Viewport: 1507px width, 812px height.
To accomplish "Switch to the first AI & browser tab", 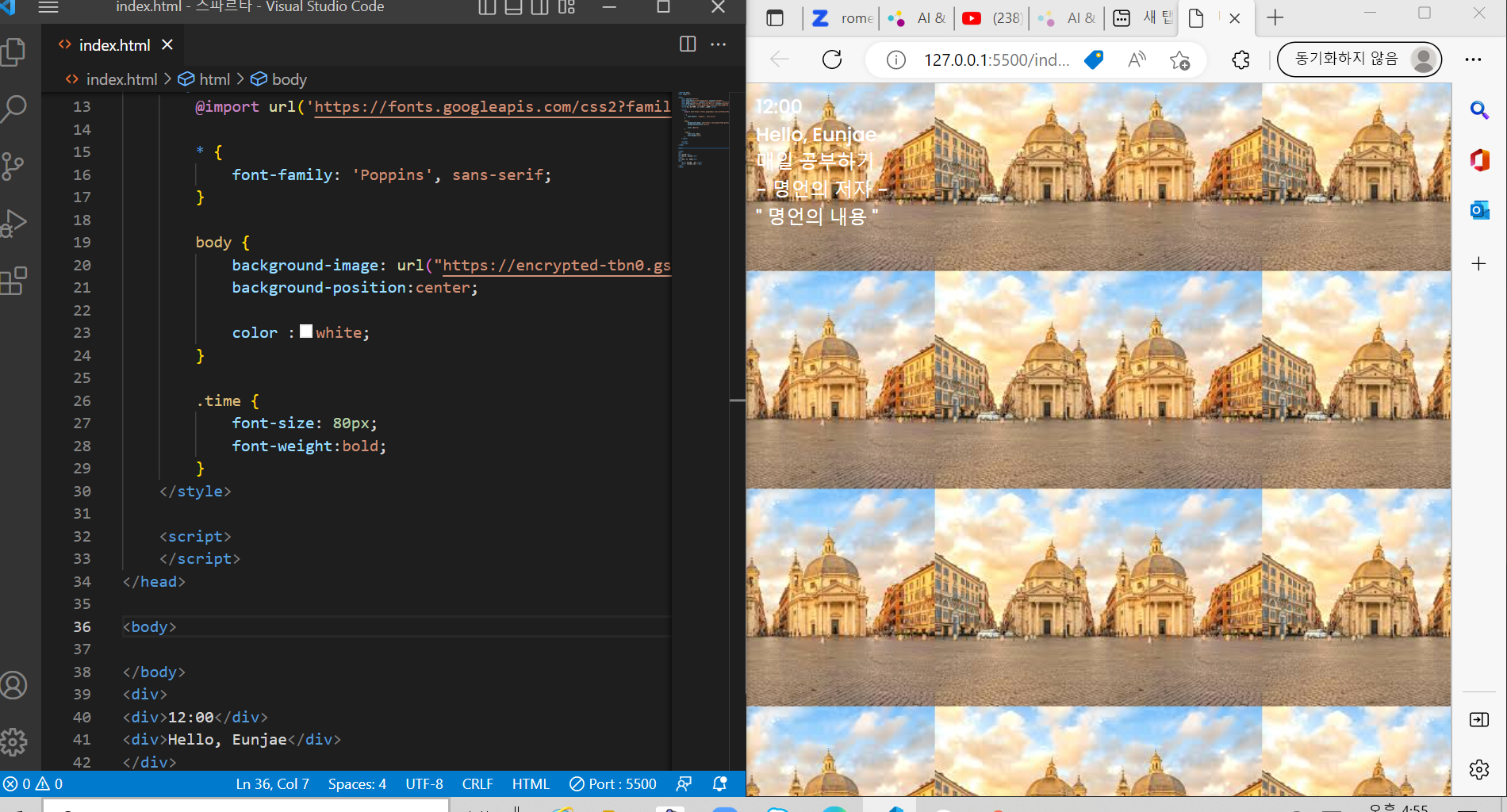I will (917, 18).
